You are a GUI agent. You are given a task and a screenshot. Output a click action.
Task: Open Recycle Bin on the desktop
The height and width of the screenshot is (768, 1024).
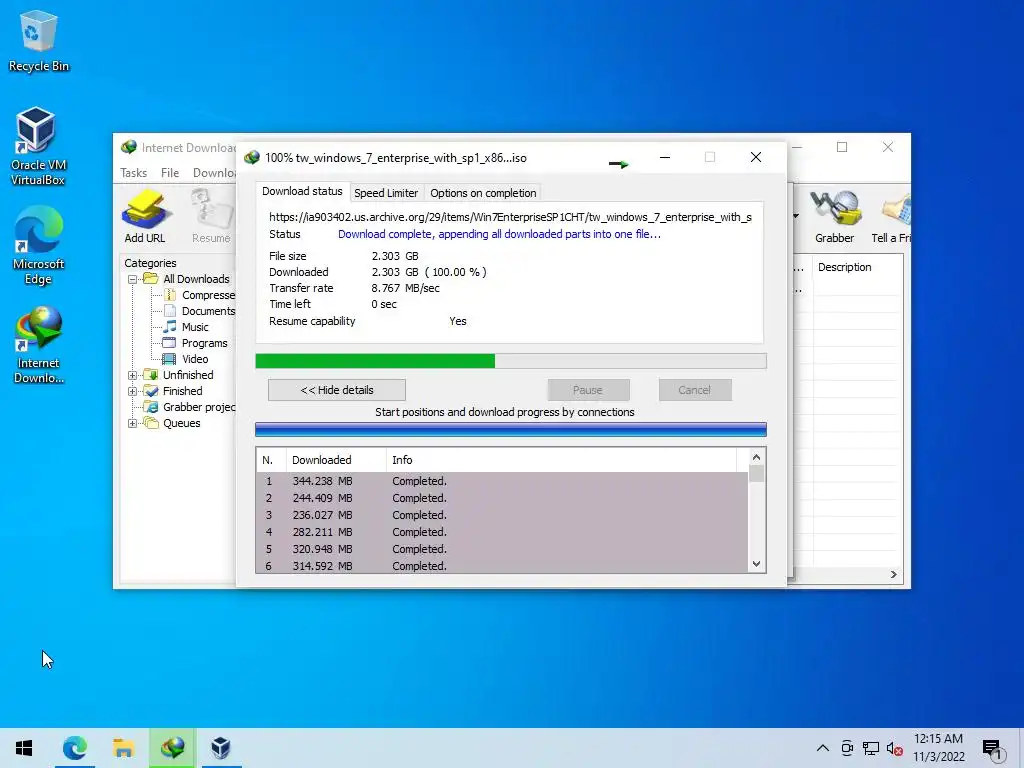tap(38, 40)
